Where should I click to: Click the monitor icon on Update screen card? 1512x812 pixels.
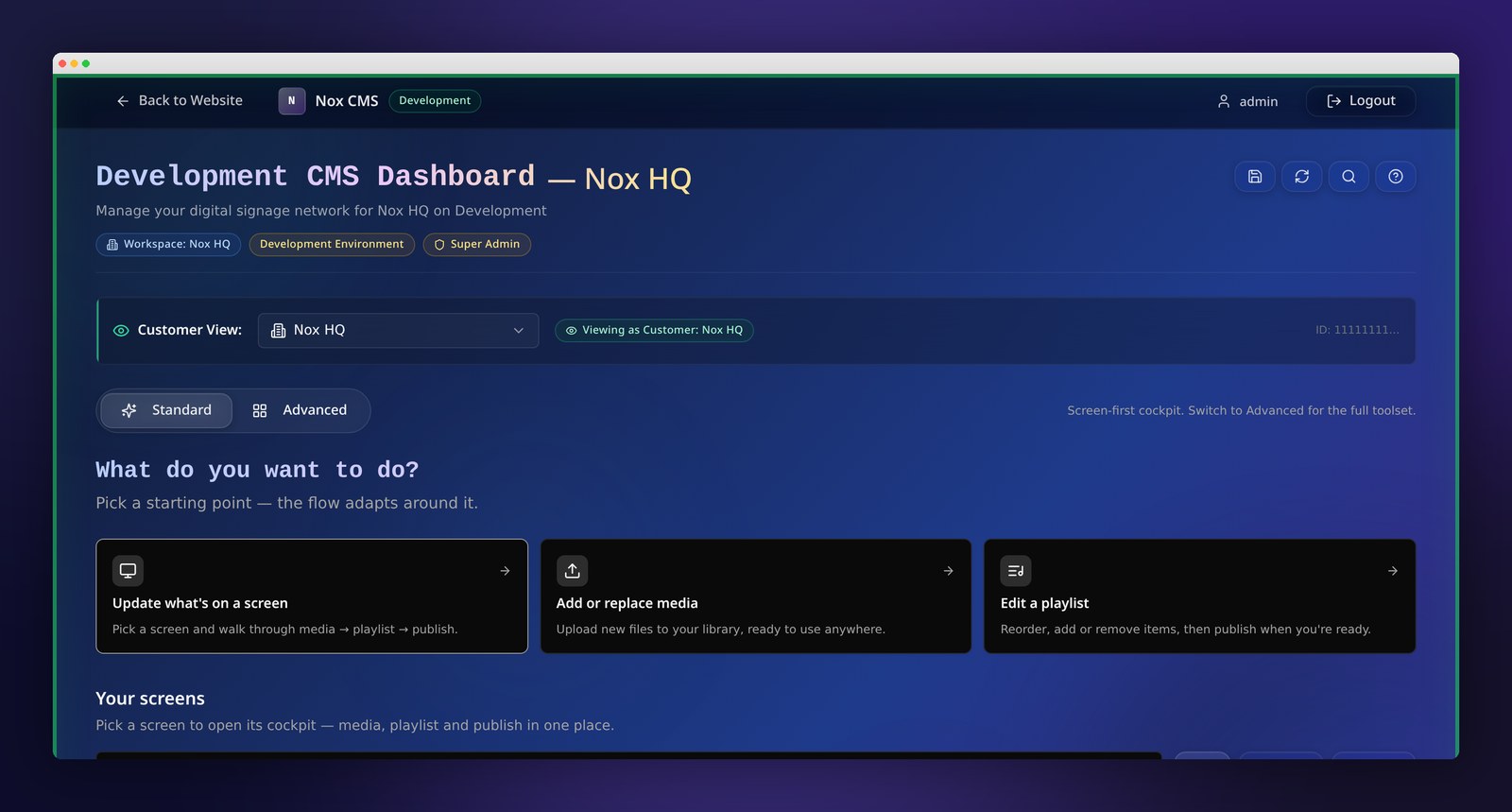(128, 571)
